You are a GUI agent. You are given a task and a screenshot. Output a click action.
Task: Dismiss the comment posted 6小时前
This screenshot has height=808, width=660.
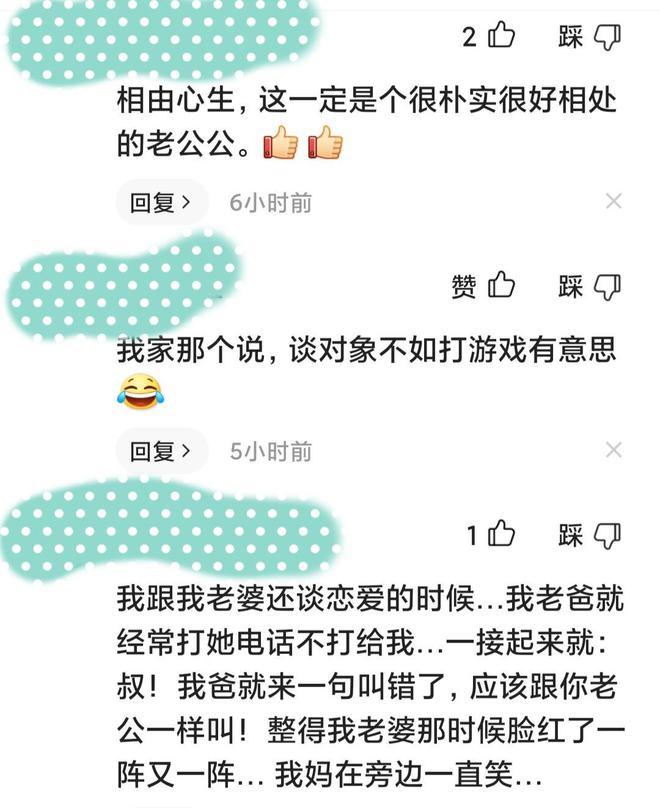click(x=614, y=201)
